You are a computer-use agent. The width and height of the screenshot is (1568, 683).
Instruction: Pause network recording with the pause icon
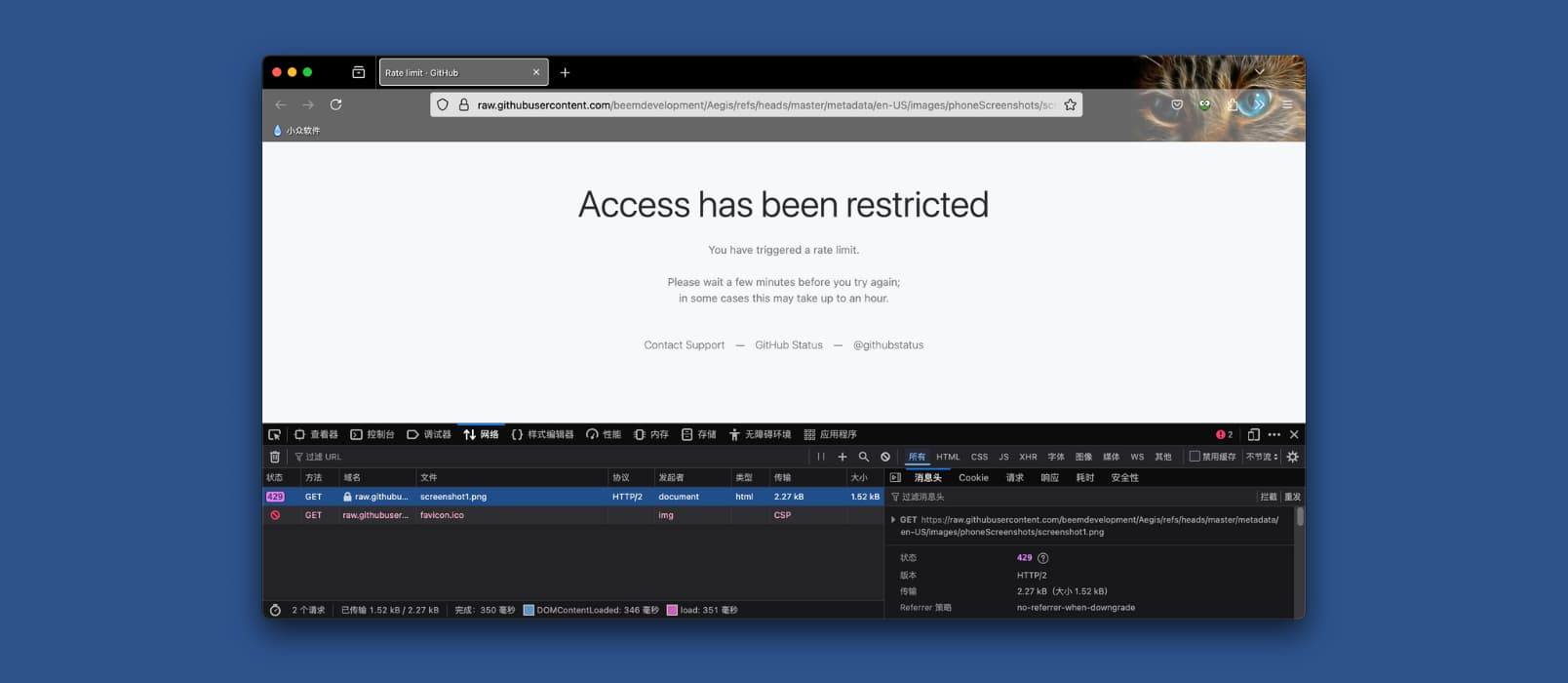(821, 457)
